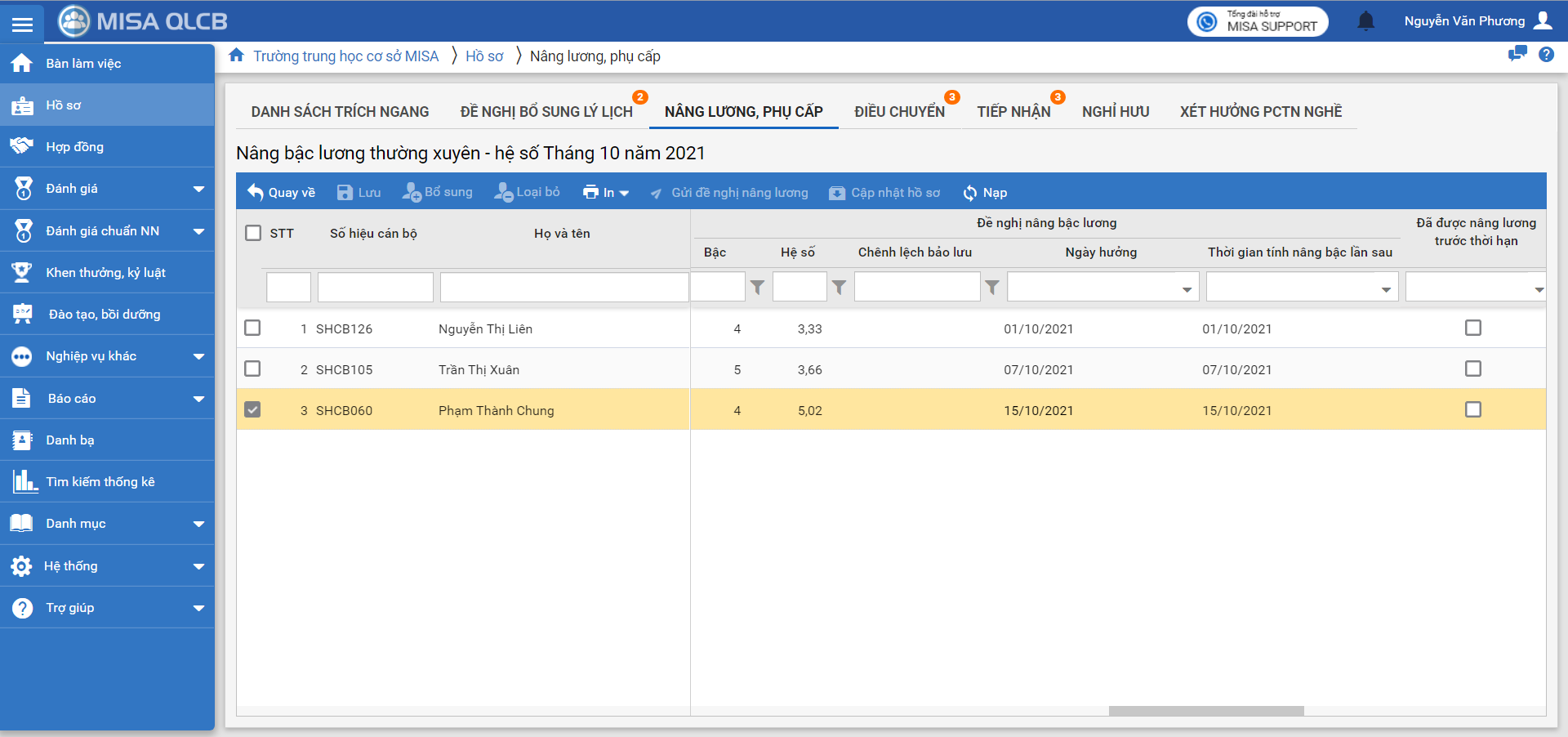Uncheck the Phạm Thành Chung row checkbox

(x=252, y=409)
